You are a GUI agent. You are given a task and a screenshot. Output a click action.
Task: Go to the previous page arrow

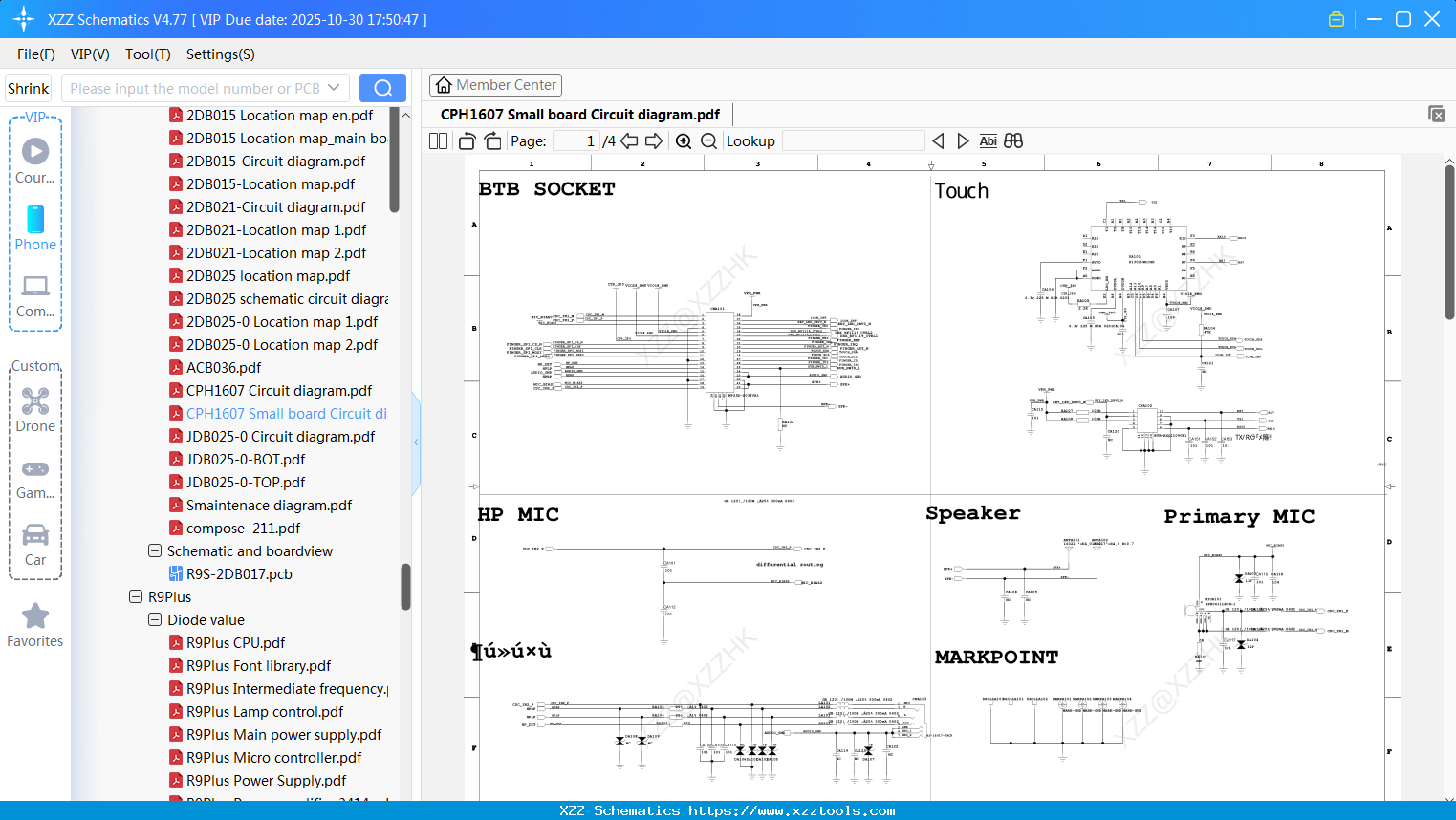(629, 141)
